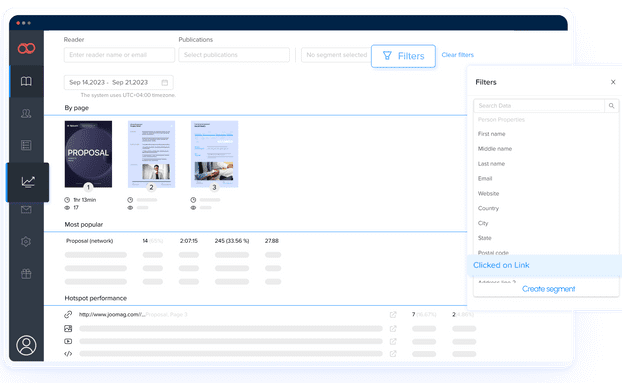Select the page 3 thumbnail
The image size is (622, 383).
[x=214, y=154]
